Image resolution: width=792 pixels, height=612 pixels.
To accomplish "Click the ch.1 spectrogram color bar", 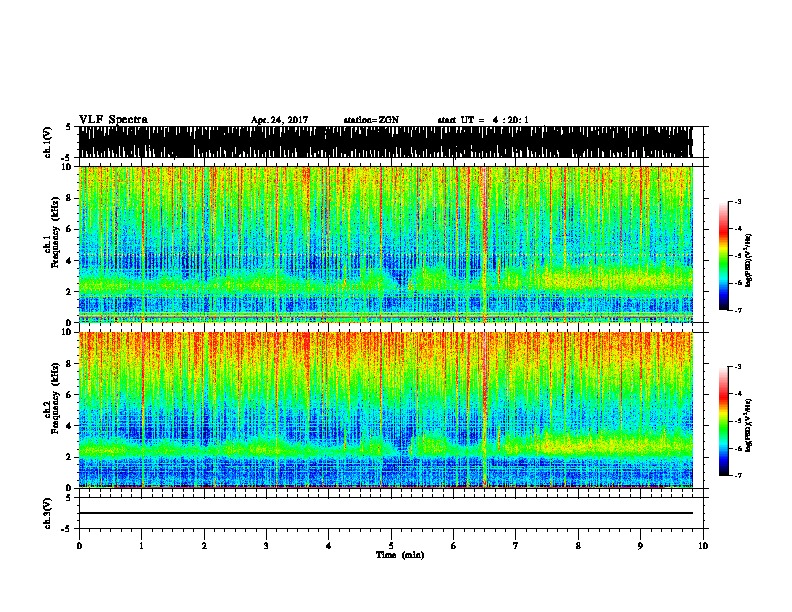I will pos(723,256).
